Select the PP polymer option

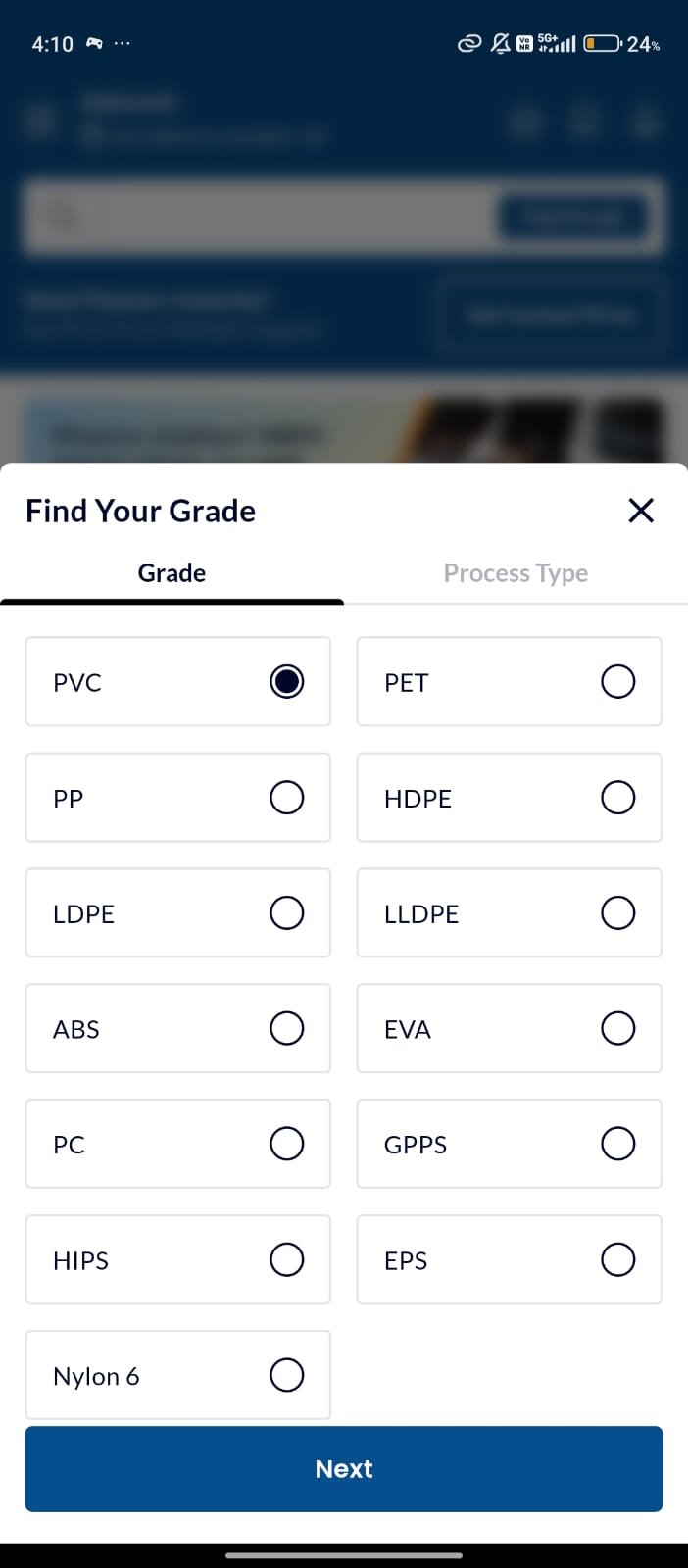(286, 797)
